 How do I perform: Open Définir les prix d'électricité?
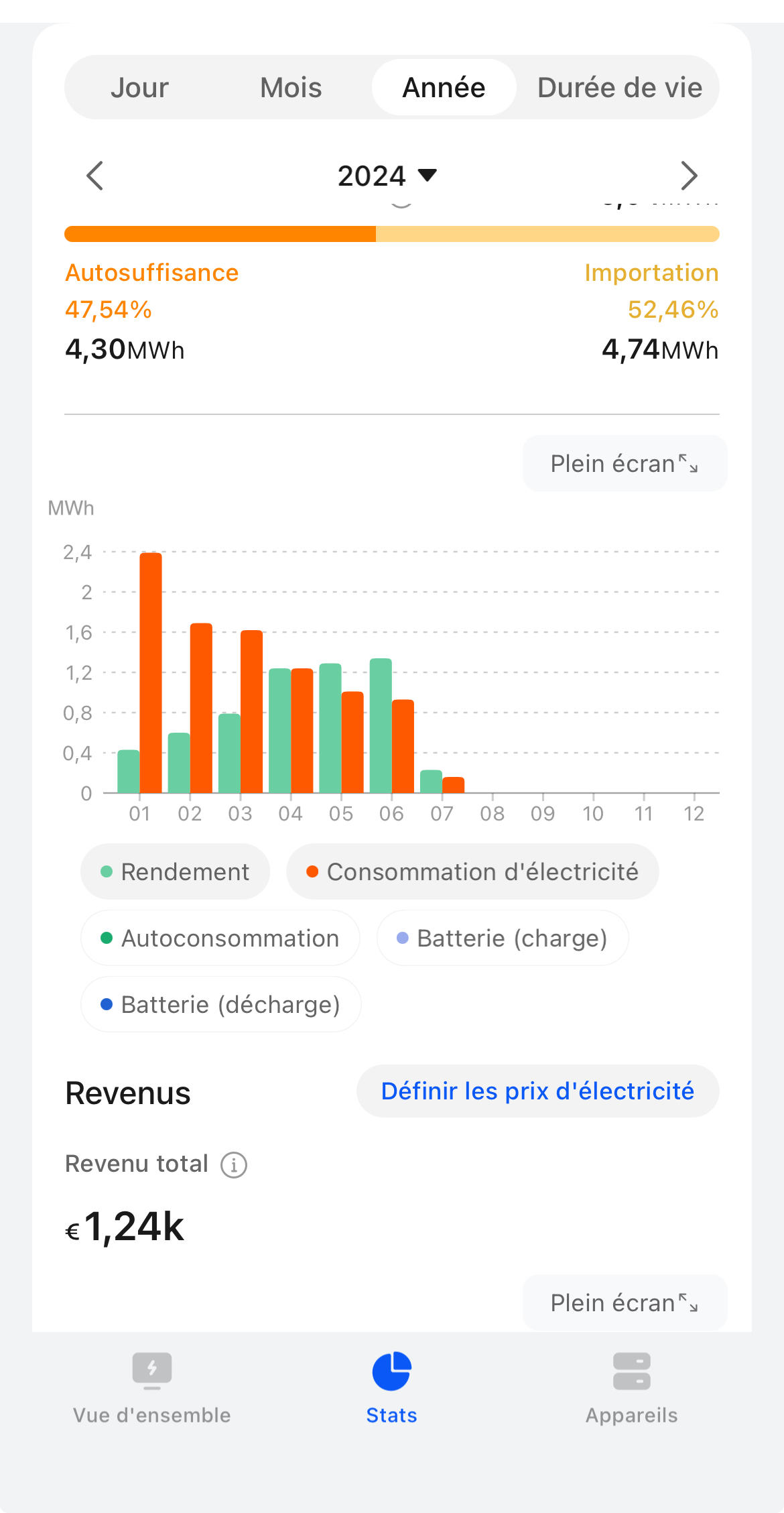pyautogui.click(x=537, y=1091)
